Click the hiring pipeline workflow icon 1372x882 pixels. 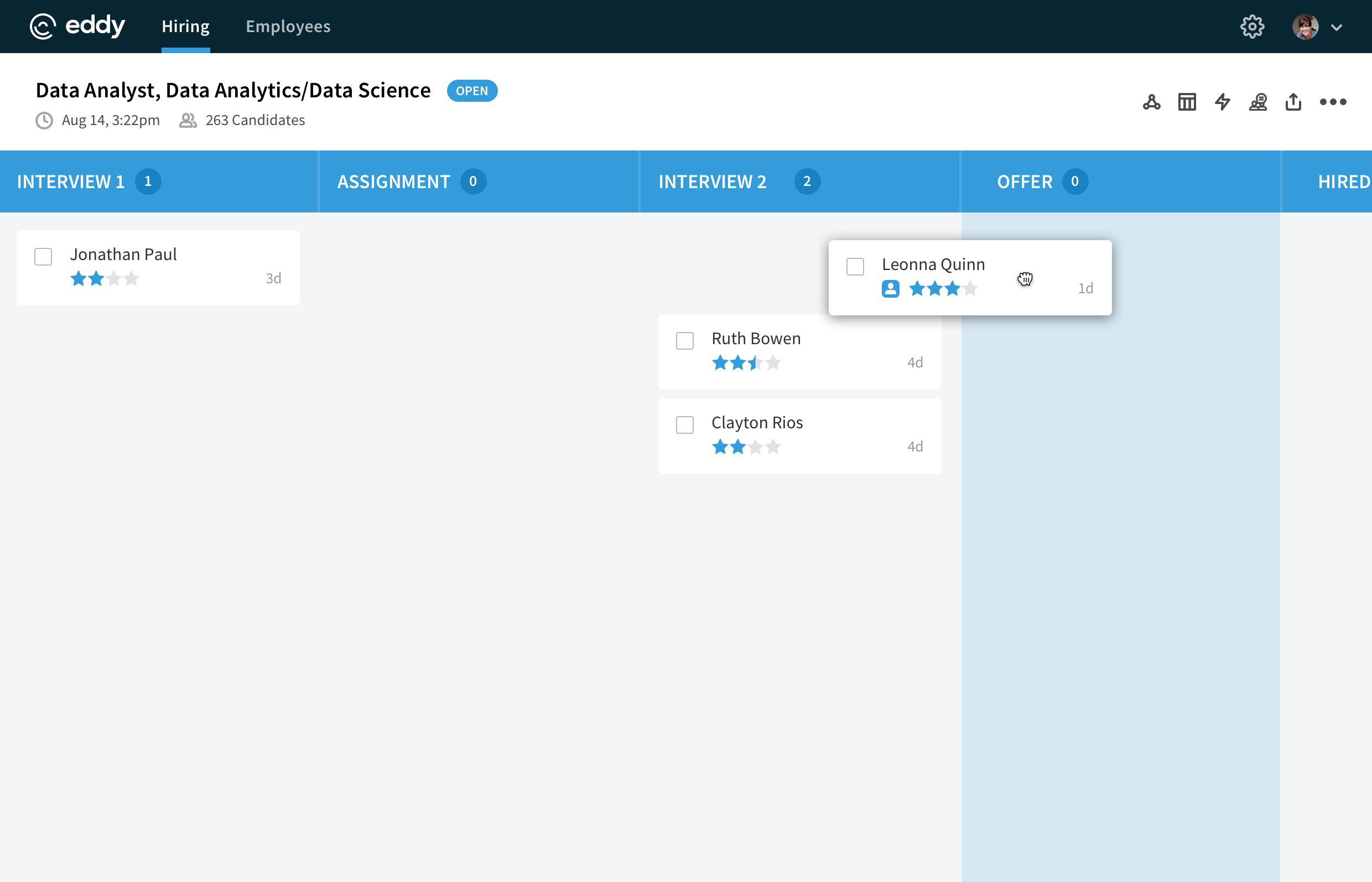pyautogui.click(x=1152, y=102)
